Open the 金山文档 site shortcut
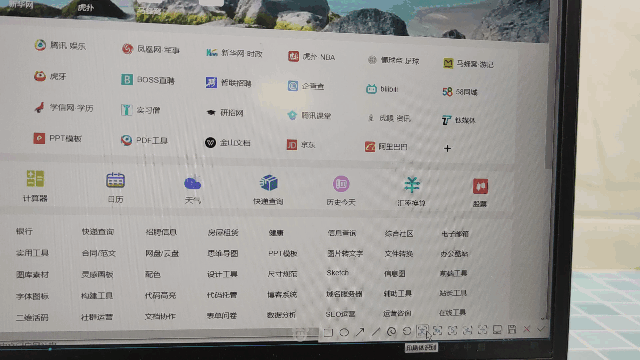The width and height of the screenshot is (640, 360). (x=228, y=142)
